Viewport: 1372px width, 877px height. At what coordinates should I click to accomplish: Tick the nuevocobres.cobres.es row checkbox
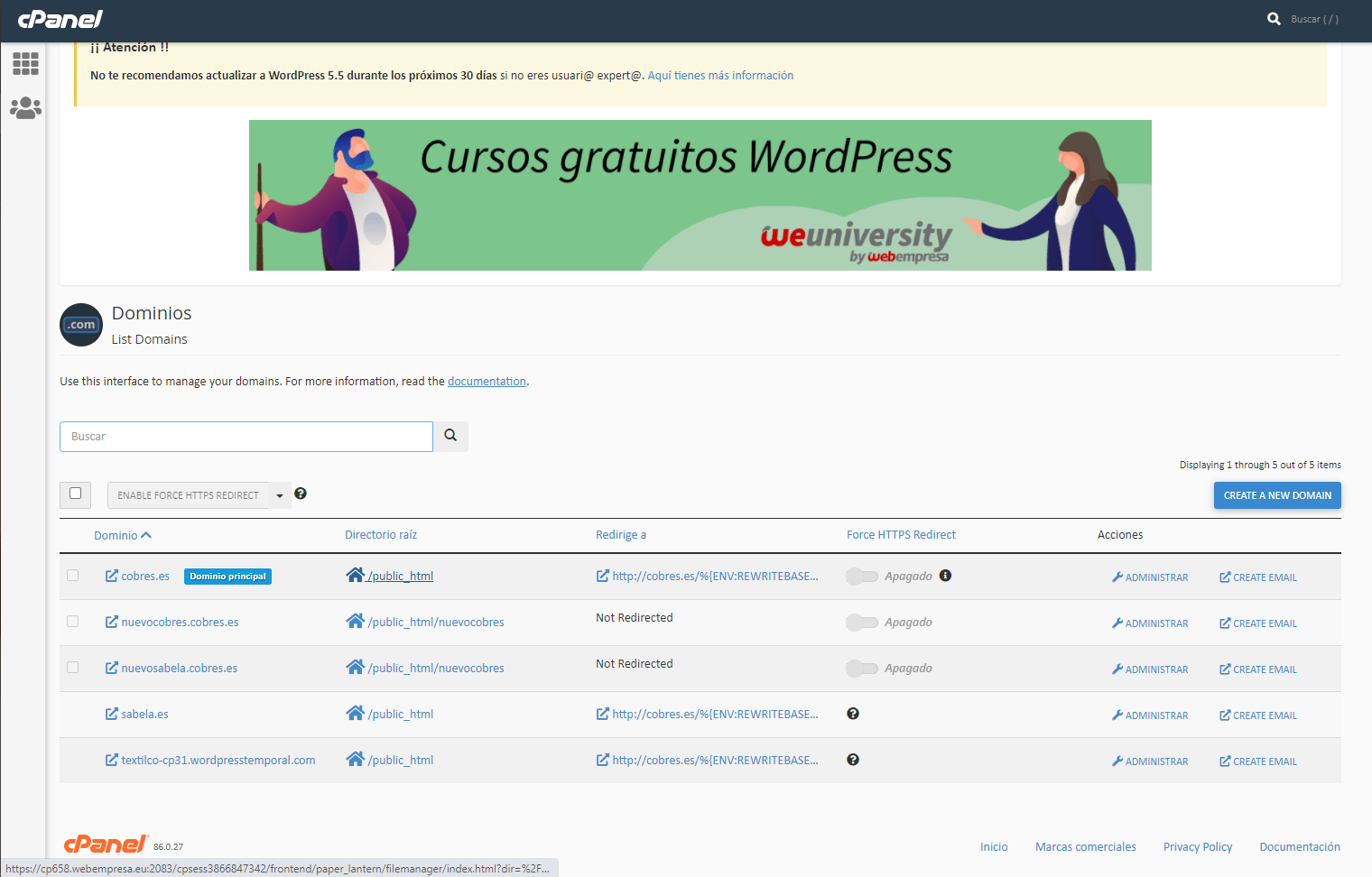73,622
